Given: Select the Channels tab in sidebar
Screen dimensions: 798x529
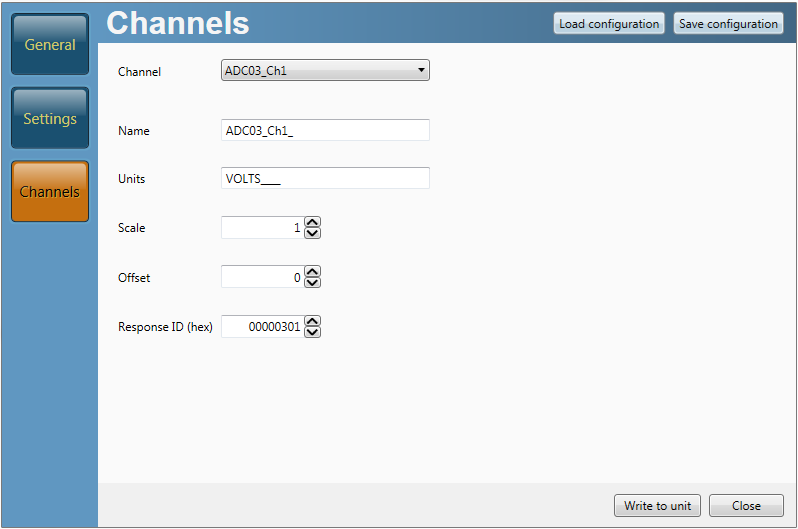Looking at the screenshot, I should [50, 191].
